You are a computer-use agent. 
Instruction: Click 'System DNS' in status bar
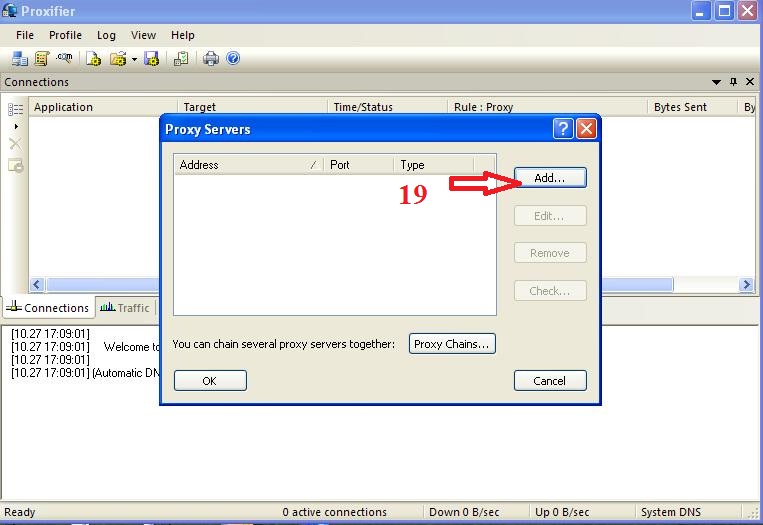click(671, 512)
